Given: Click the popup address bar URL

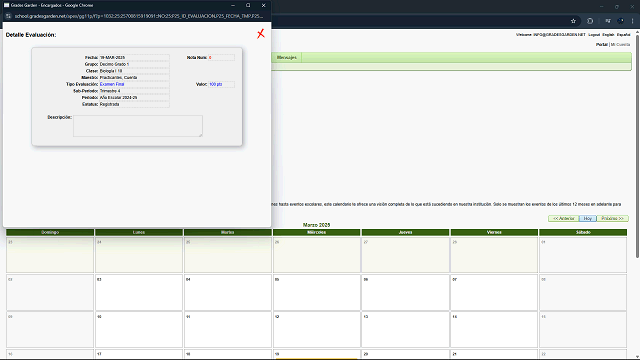Looking at the screenshot, I should point(139,16).
